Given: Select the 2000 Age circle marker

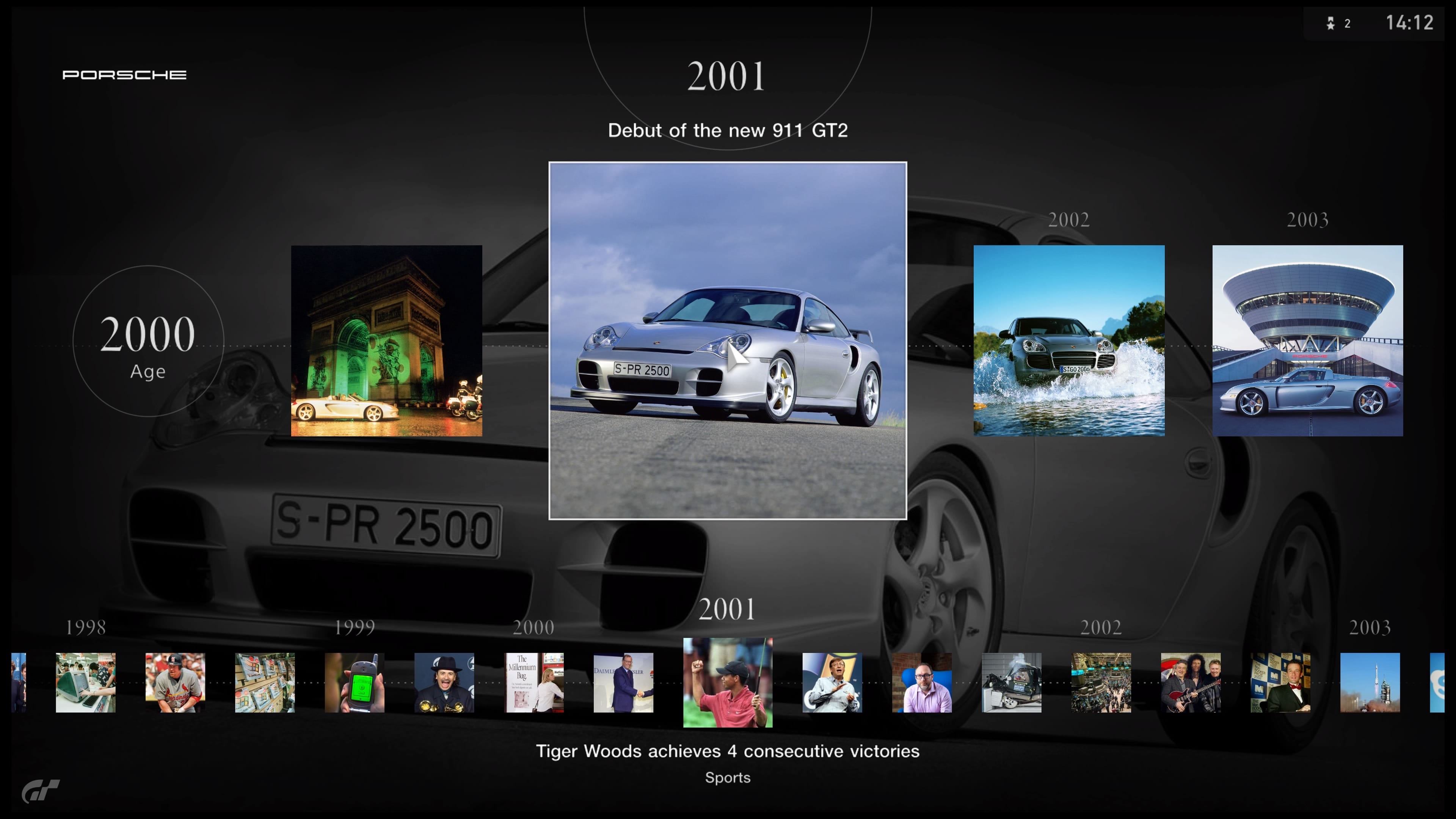Looking at the screenshot, I should point(148,341).
